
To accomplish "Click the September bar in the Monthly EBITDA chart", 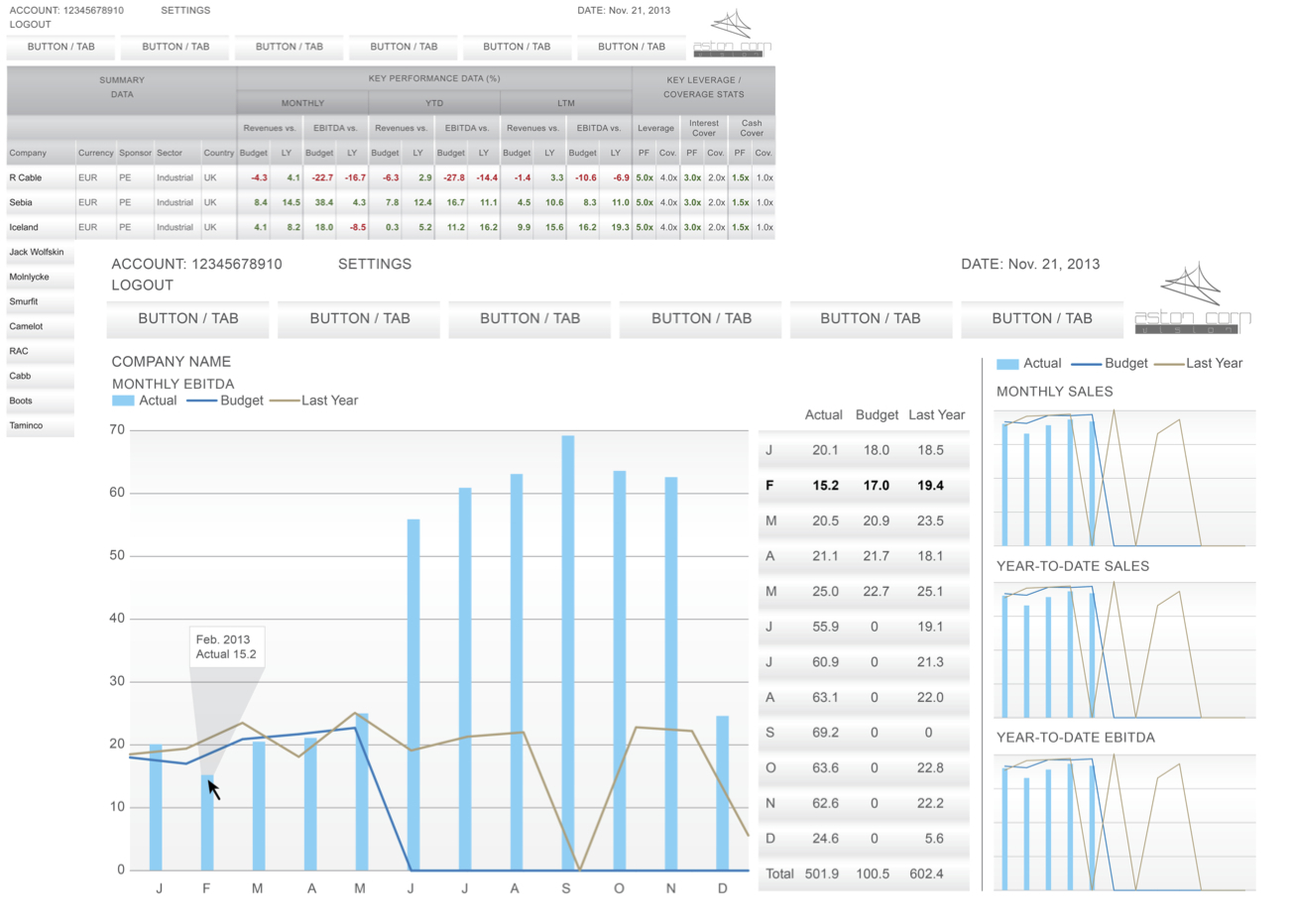I will [x=568, y=652].
